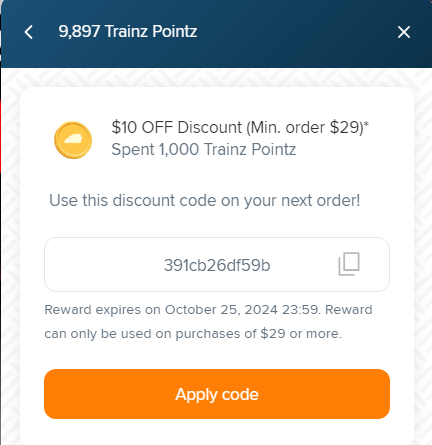Click the $10 OFF Discount reward heading
432x445 pixels.
(240, 127)
